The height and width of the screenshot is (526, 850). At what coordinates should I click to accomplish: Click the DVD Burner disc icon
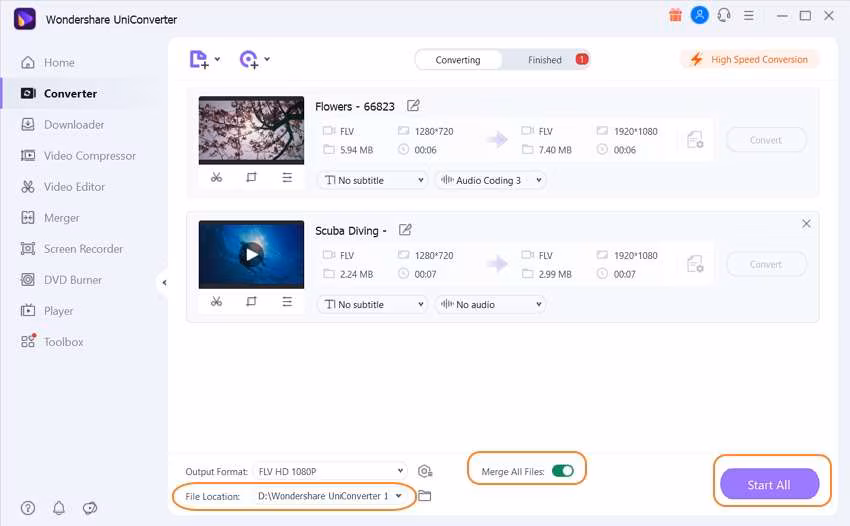(x=28, y=280)
